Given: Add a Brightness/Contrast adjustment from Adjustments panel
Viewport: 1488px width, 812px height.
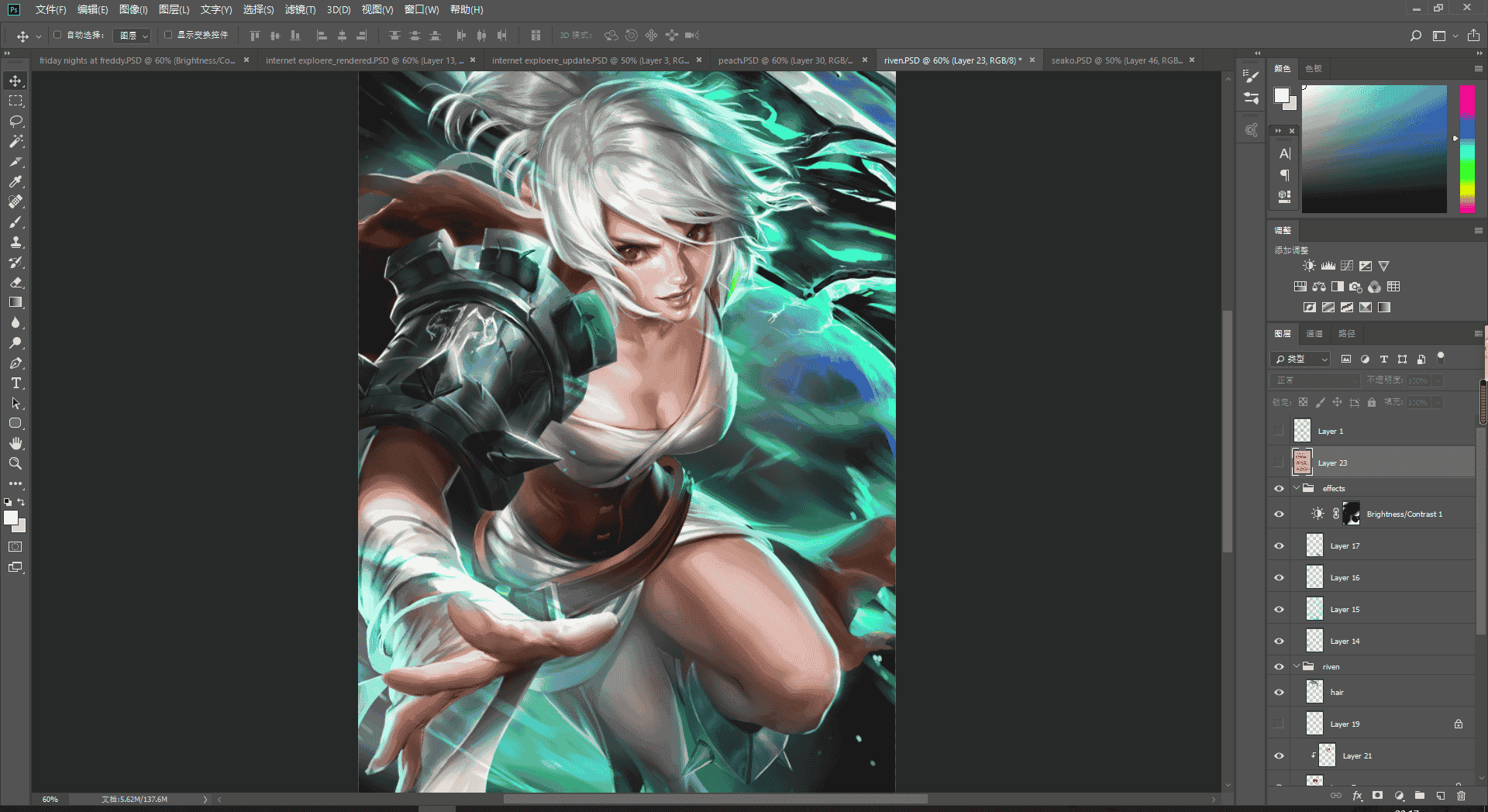Looking at the screenshot, I should pyautogui.click(x=1309, y=266).
